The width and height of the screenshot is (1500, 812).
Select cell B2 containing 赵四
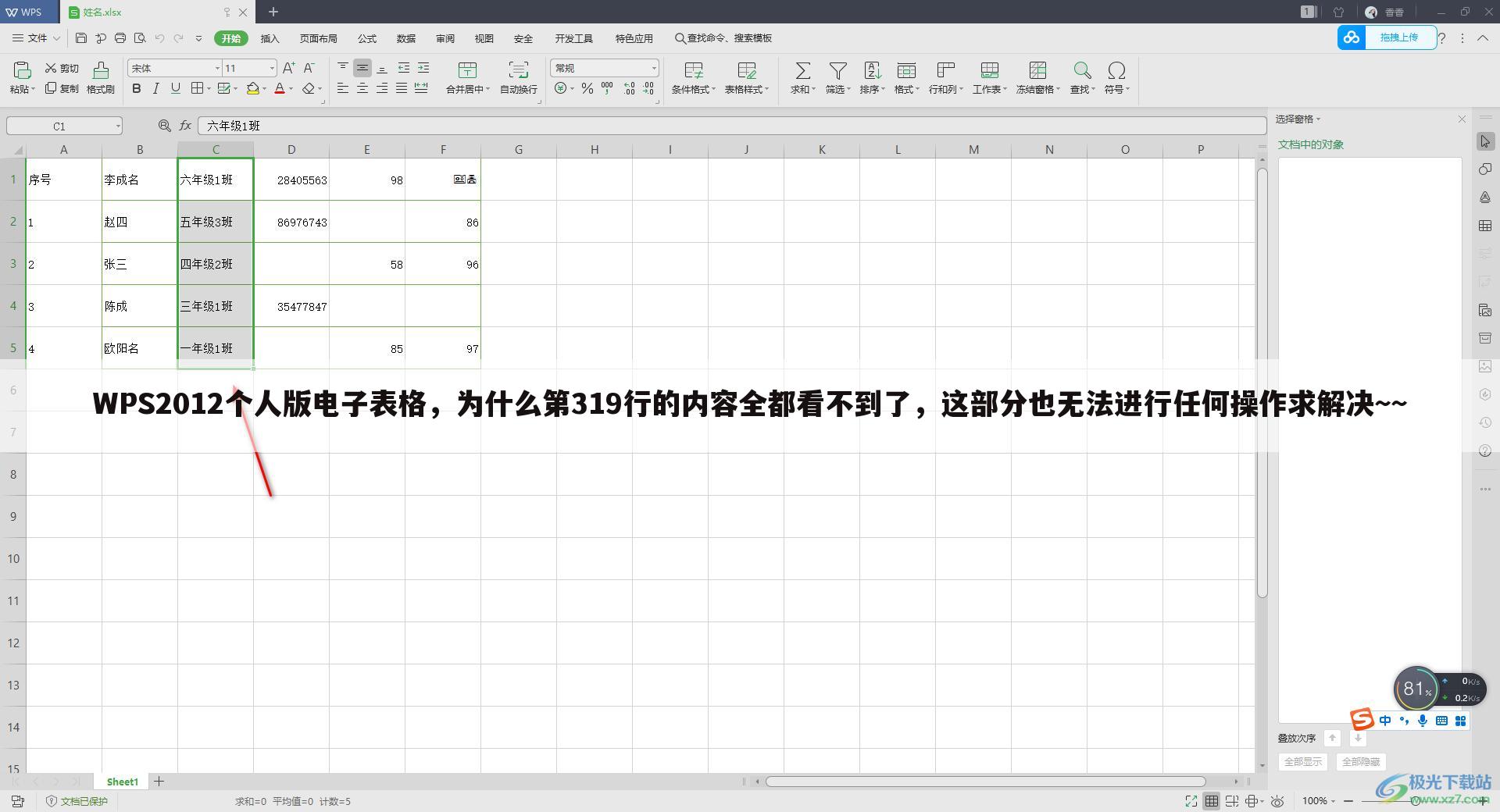[140, 222]
